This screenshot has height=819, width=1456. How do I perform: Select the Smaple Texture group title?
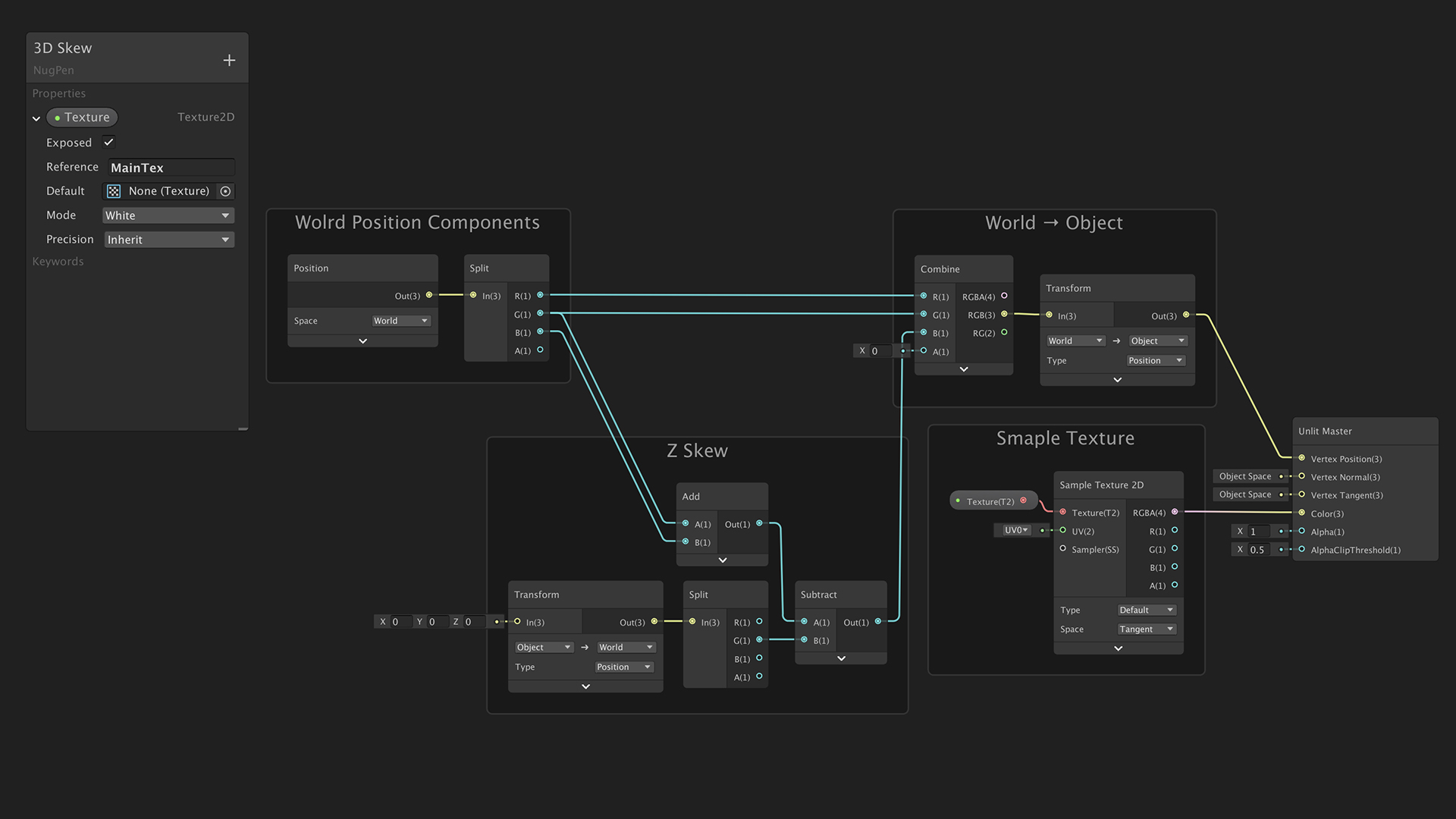pyautogui.click(x=1065, y=438)
